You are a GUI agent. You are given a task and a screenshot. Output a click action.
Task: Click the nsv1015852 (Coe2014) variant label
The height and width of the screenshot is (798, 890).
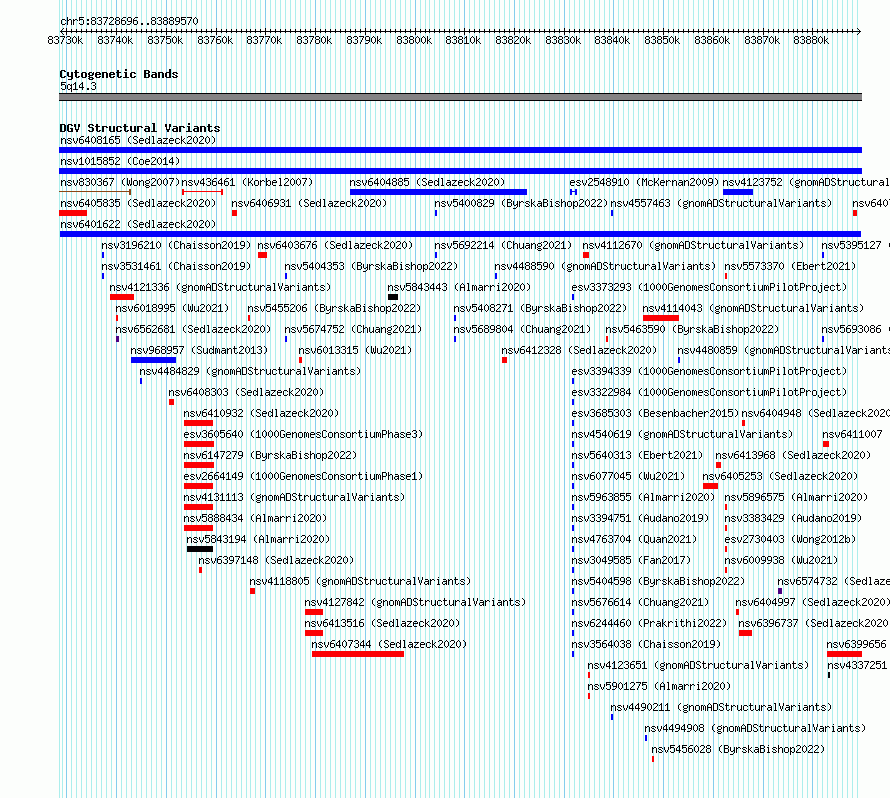point(120,161)
